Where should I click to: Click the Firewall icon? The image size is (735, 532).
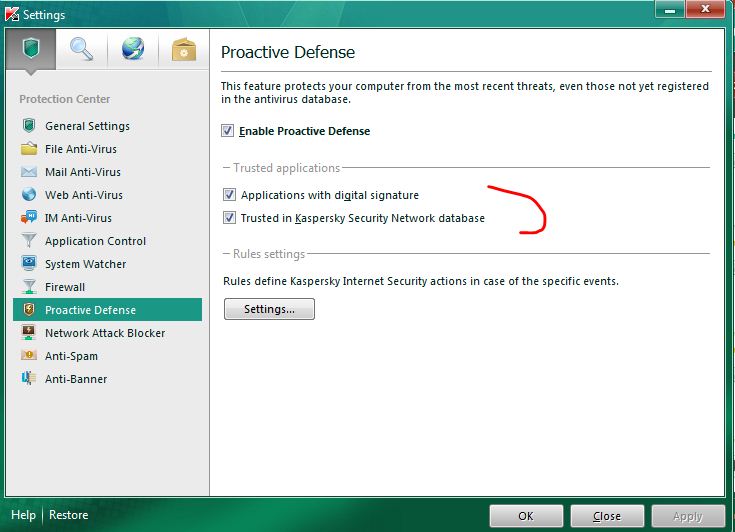point(29,286)
